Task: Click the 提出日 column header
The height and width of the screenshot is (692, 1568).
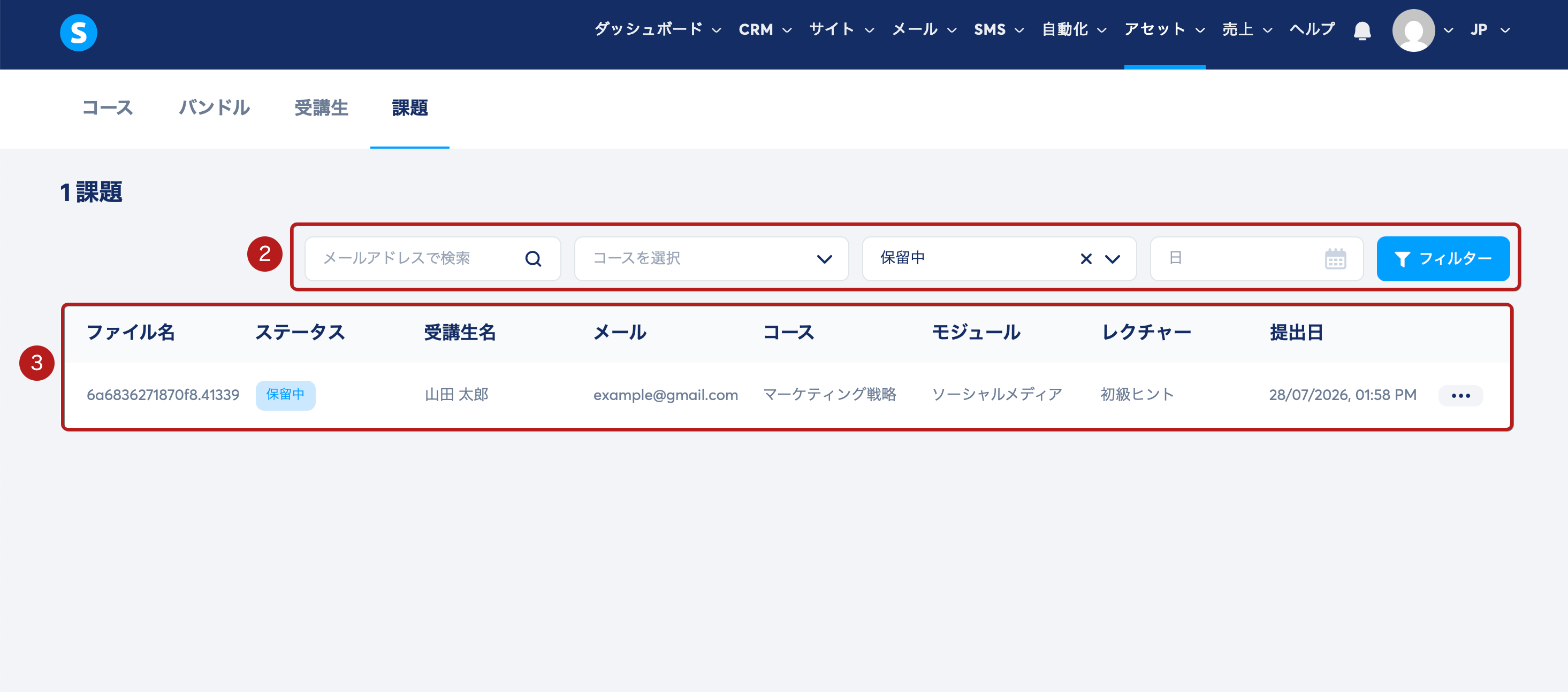Action: pyautogui.click(x=1297, y=333)
